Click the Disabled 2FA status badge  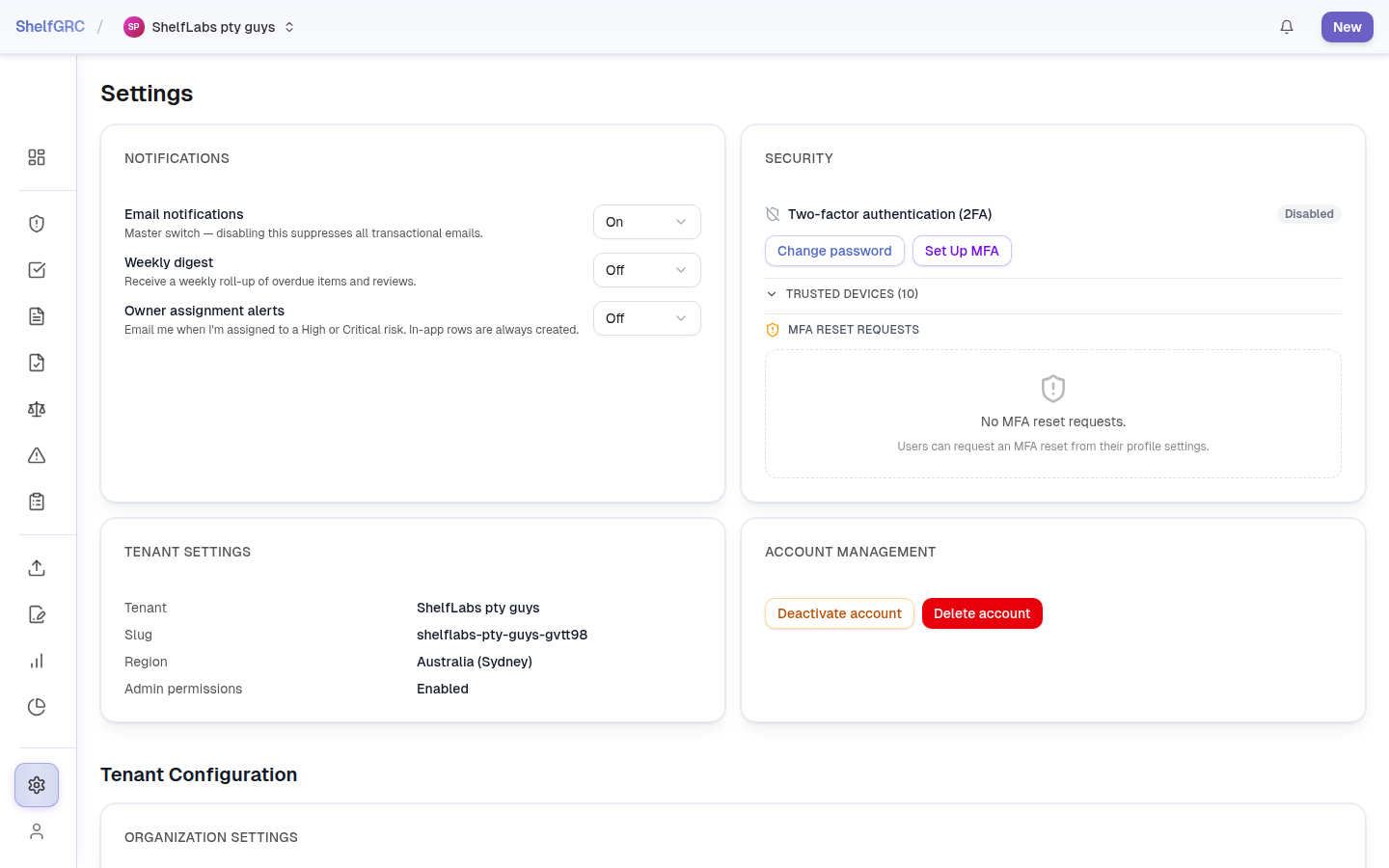point(1309,214)
